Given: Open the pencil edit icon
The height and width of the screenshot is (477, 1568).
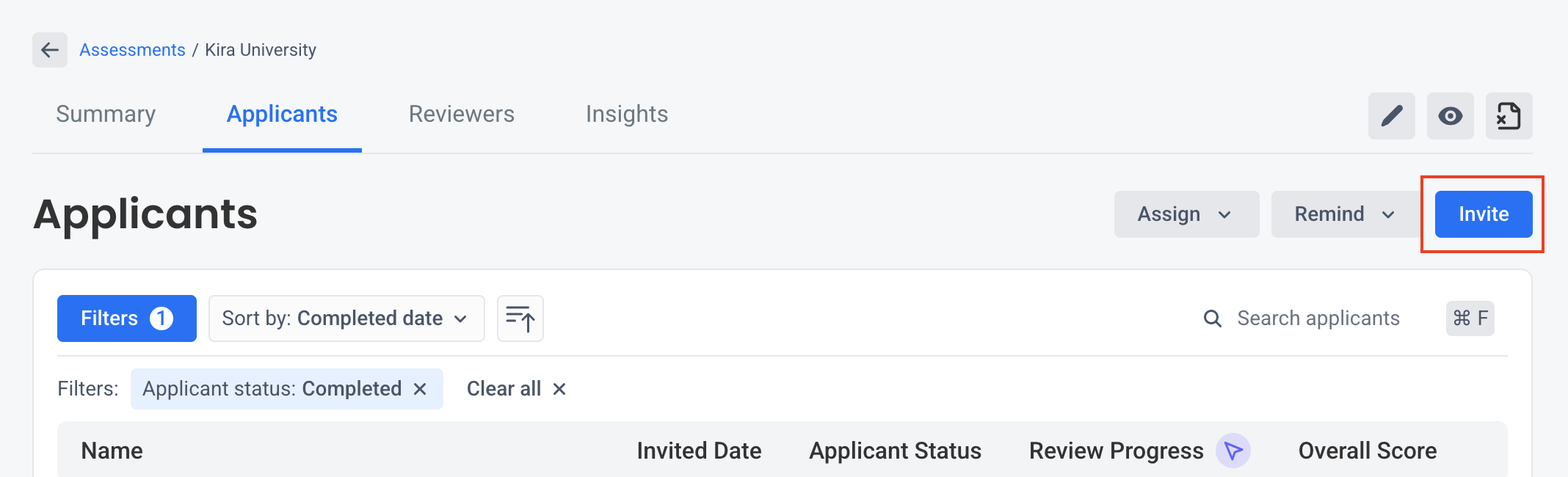Looking at the screenshot, I should tap(1391, 116).
